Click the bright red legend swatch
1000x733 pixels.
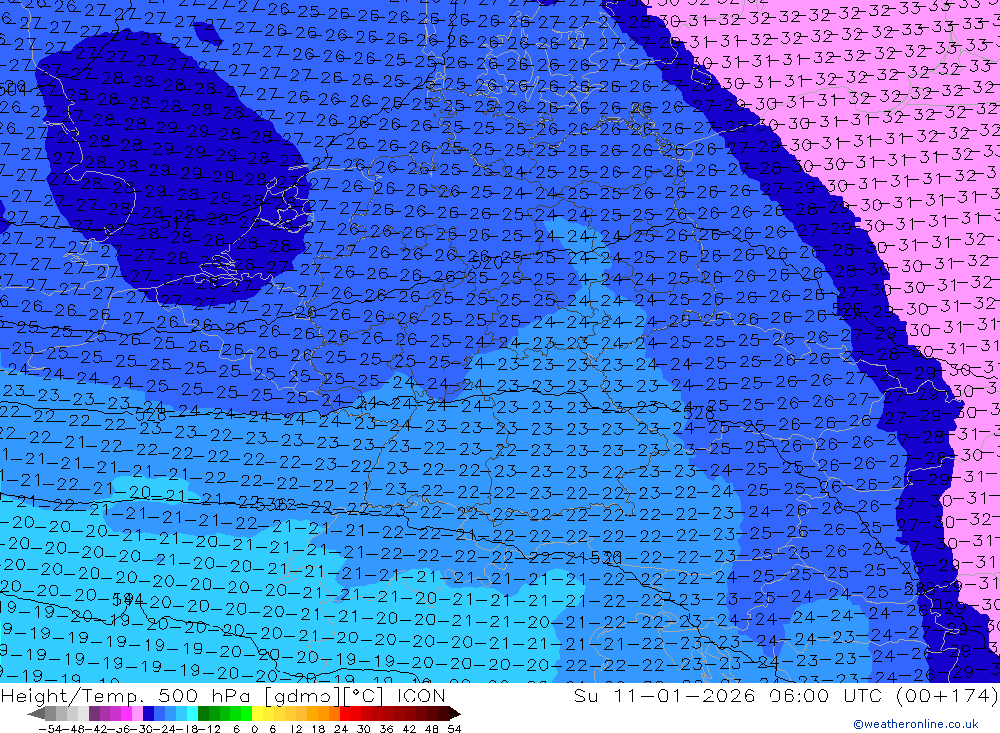tap(346, 713)
